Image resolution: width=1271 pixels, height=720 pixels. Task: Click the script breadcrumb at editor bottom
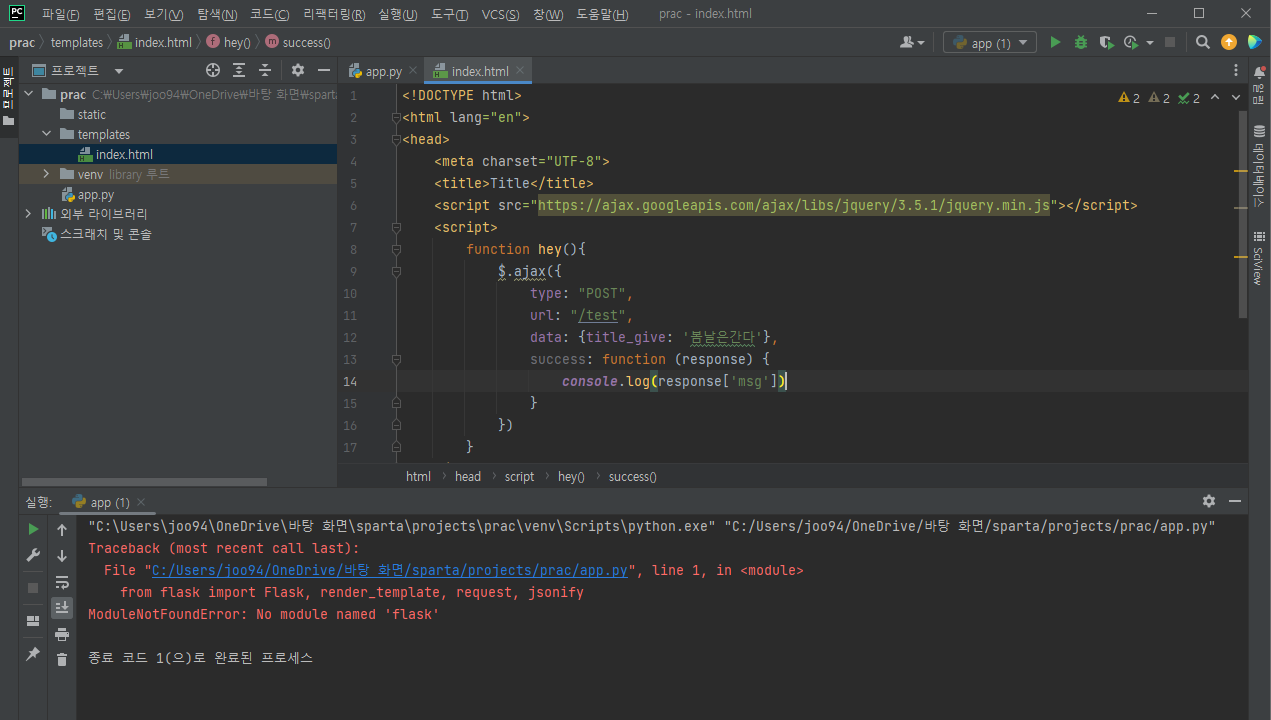click(519, 477)
